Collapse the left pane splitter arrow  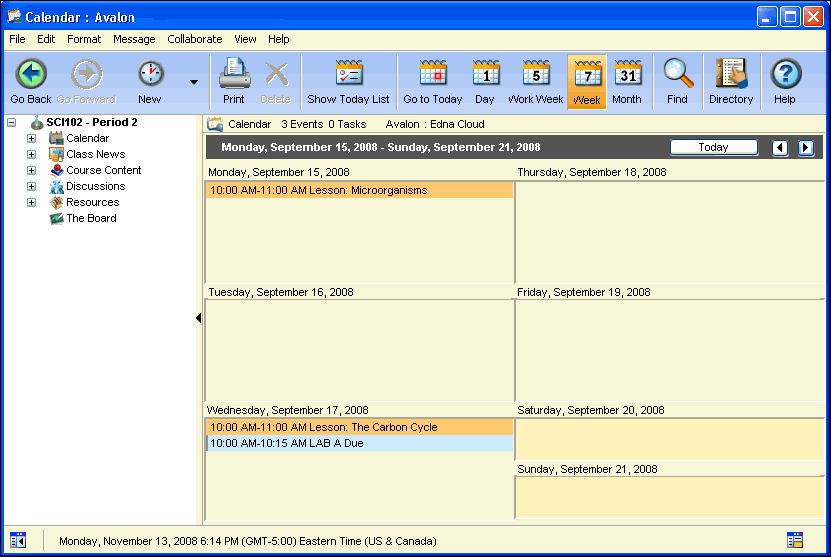[198, 318]
